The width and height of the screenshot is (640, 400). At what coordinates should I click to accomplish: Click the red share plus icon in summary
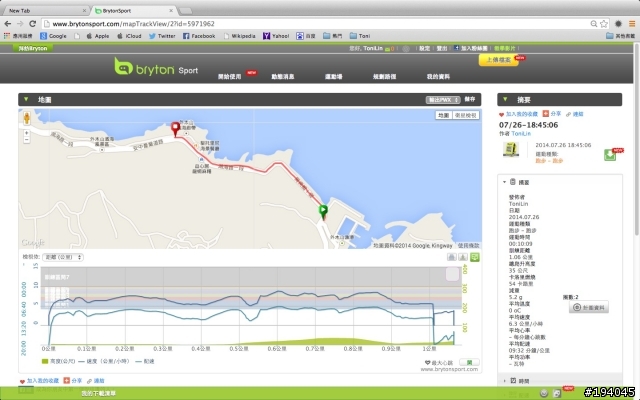[545, 114]
